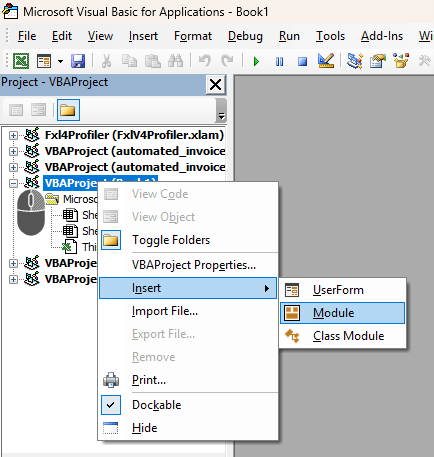
Task: Select UserForm from Insert submenu
Action: (x=342, y=290)
